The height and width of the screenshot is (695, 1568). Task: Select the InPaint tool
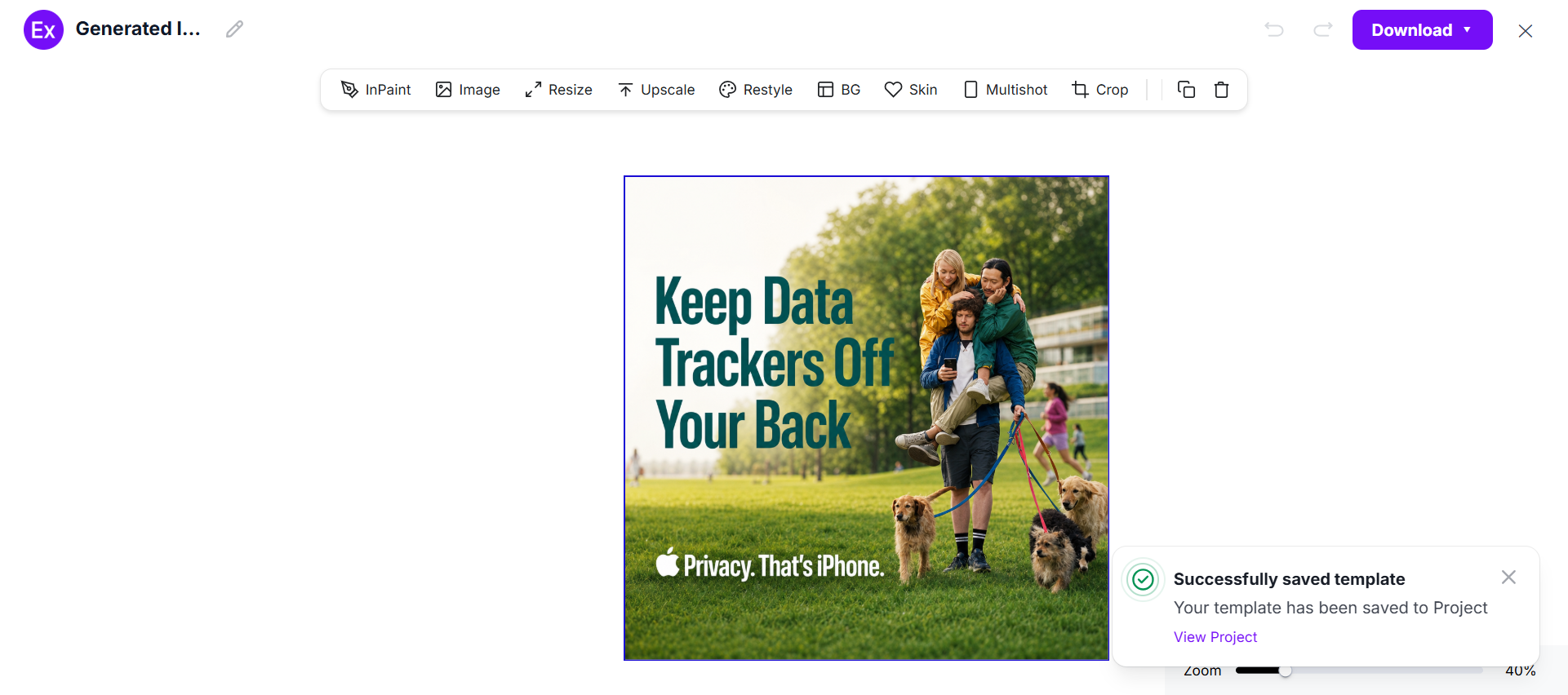[x=375, y=90]
